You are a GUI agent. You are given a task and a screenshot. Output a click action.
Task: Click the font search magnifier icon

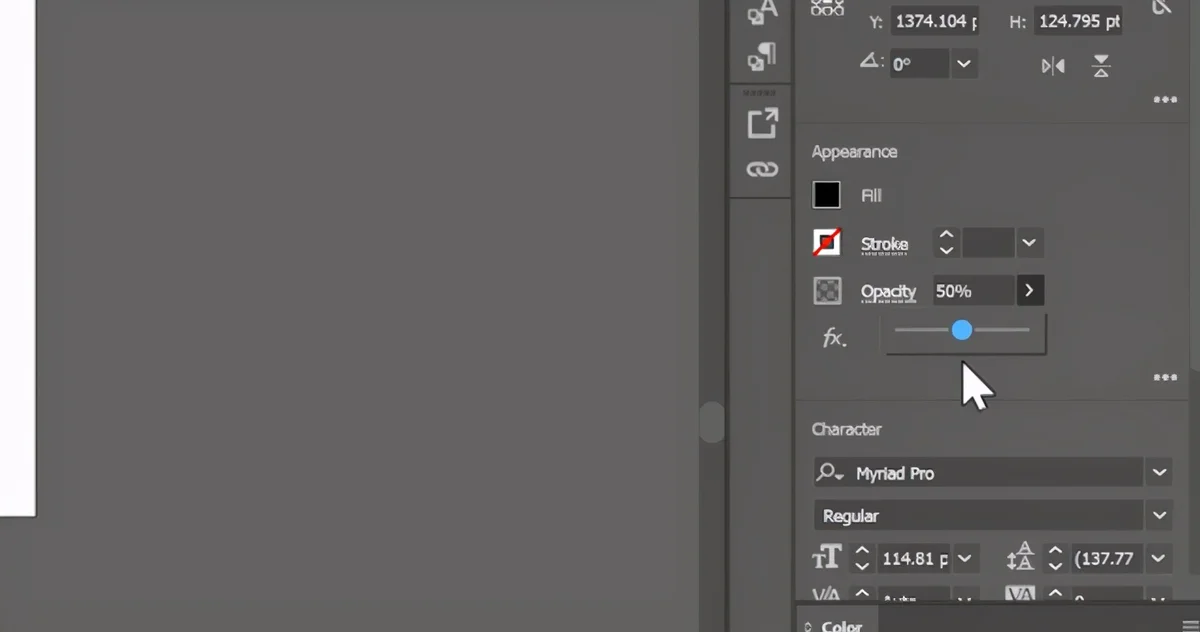click(x=830, y=473)
